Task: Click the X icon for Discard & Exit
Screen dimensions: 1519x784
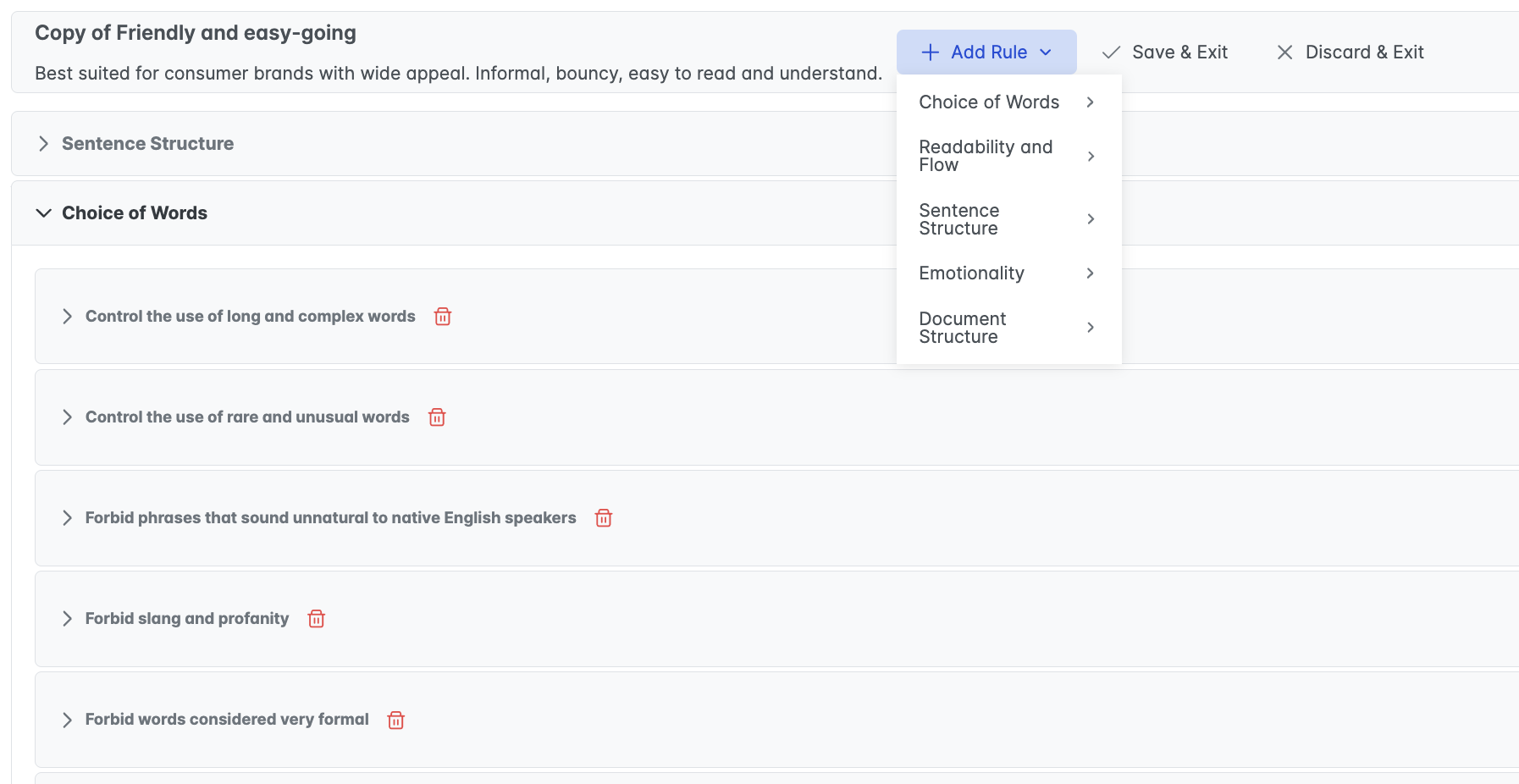Action: [1284, 52]
